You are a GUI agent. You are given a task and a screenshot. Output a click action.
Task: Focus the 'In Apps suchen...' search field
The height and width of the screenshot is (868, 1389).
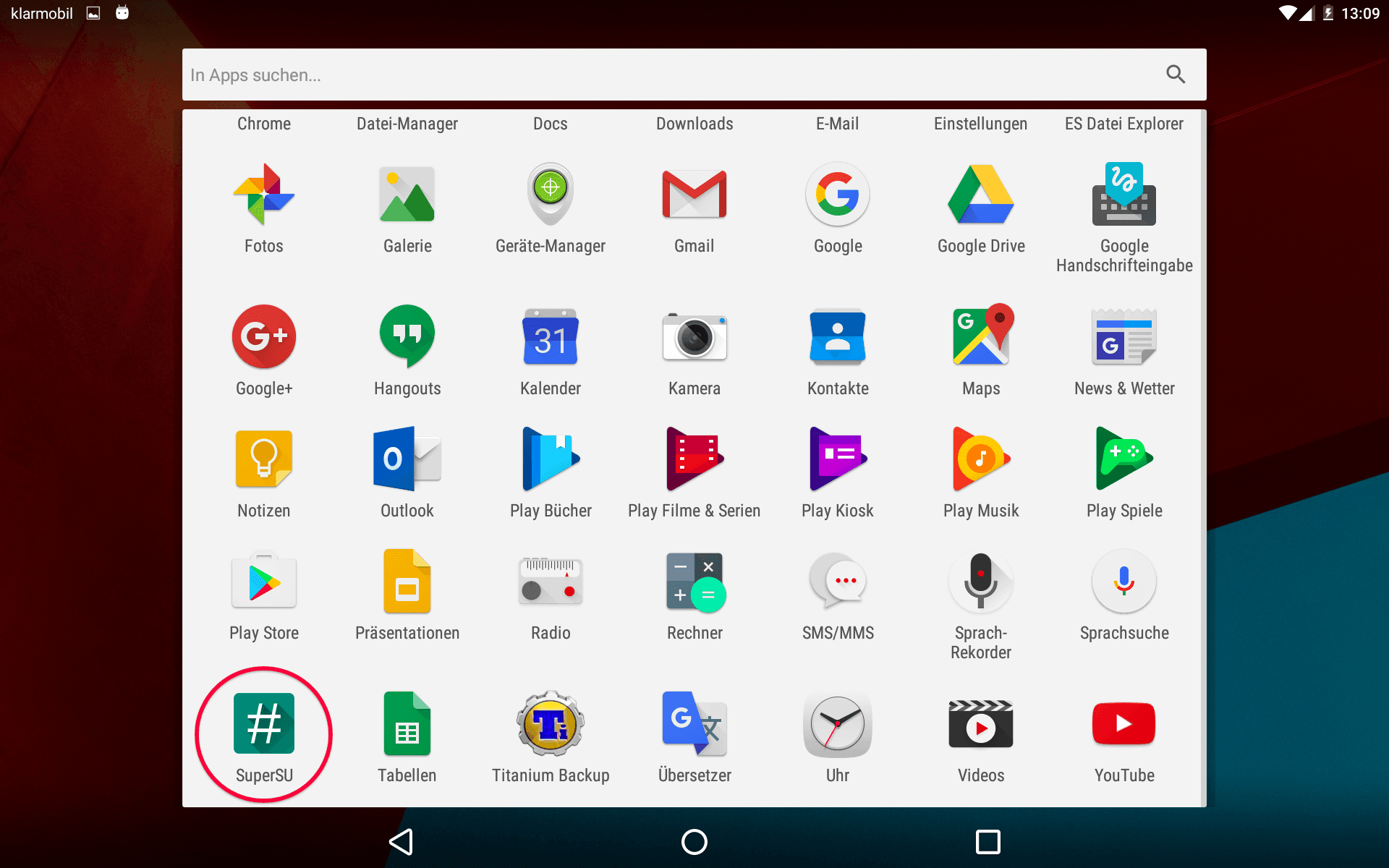tap(694, 75)
